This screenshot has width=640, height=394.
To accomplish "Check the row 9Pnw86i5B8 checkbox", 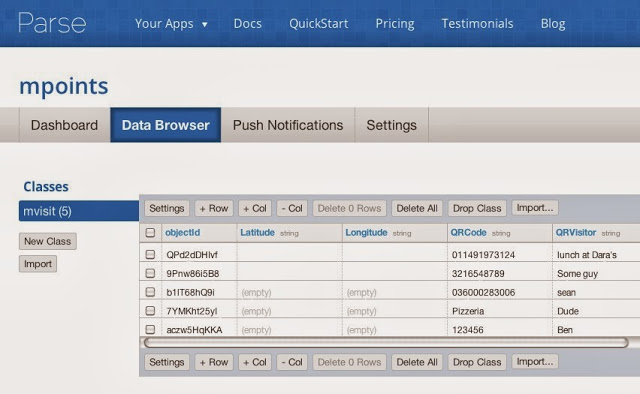I will 150,273.
